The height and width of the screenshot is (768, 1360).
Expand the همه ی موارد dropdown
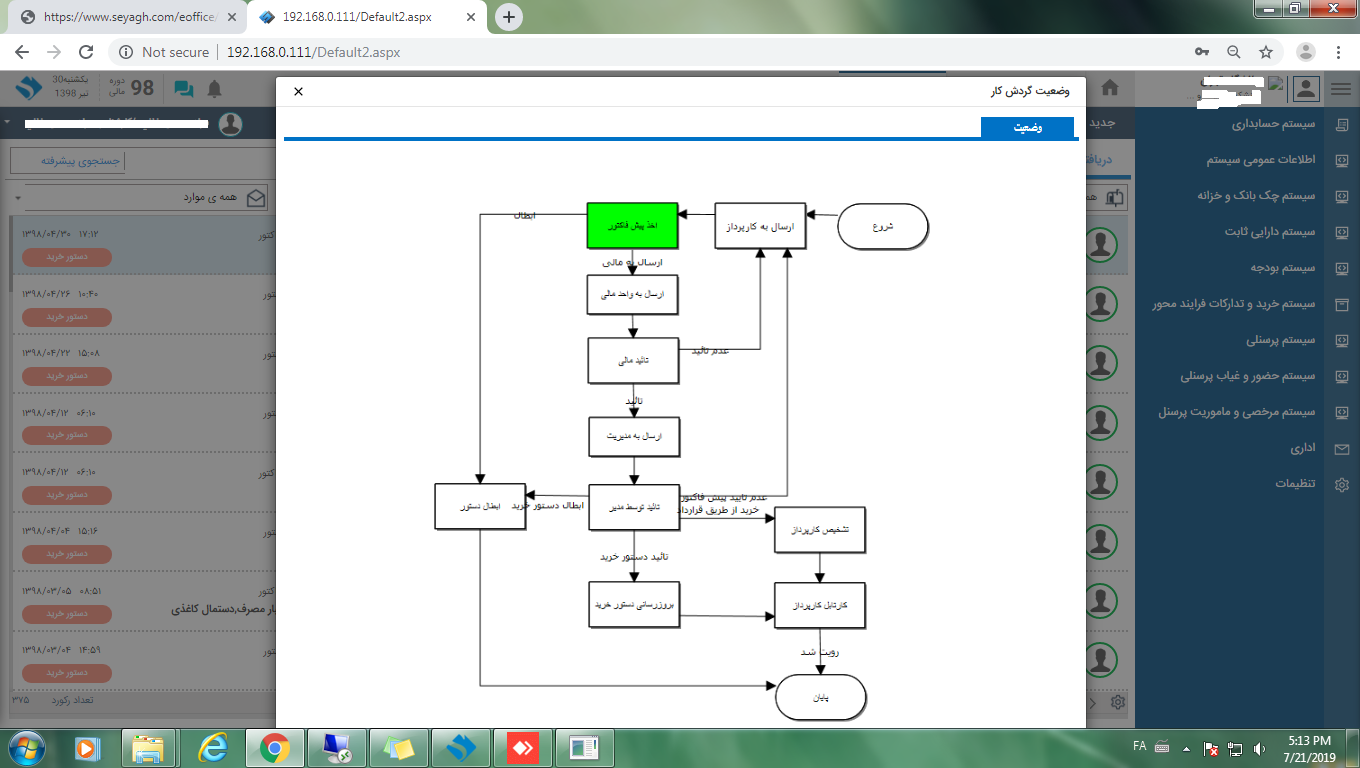18,198
